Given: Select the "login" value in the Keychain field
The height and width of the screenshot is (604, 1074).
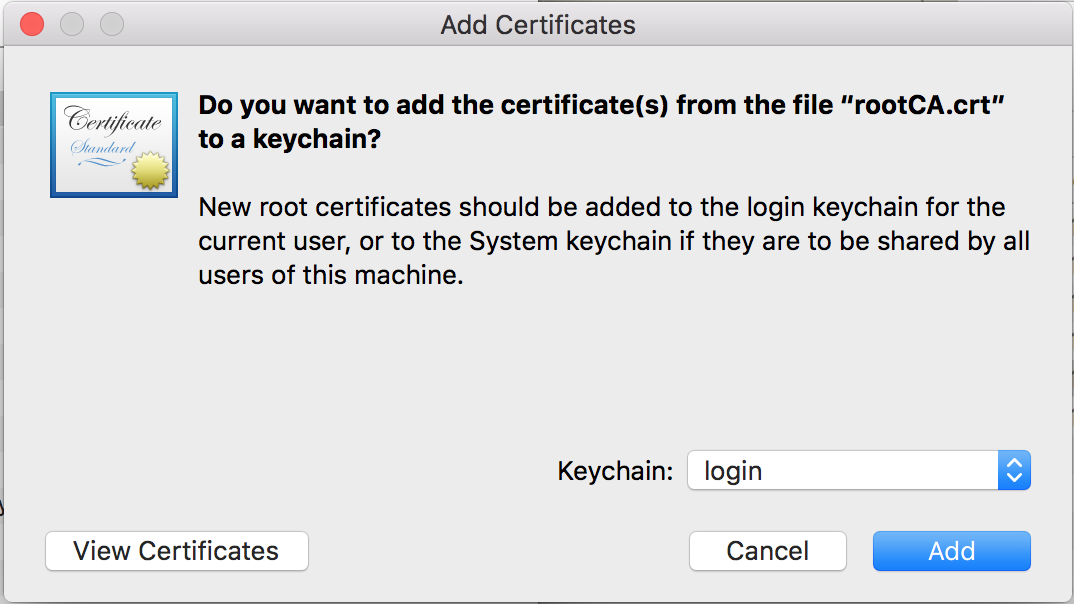Looking at the screenshot, I should (x=733, y=471).
